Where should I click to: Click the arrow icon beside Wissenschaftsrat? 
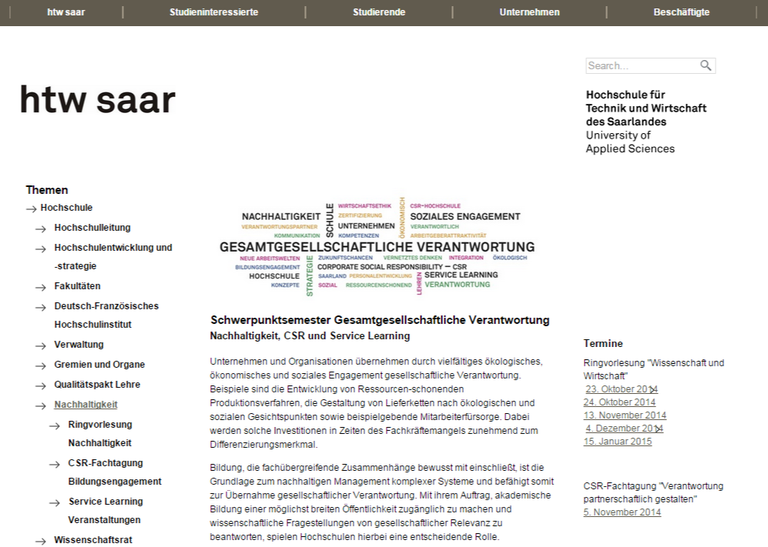[x=41, y=541]
